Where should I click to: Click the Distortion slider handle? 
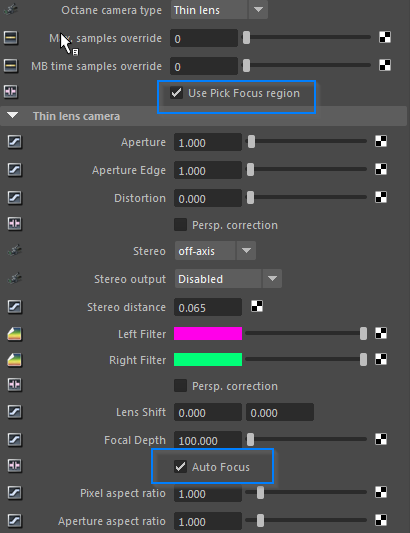coord(251,197)
